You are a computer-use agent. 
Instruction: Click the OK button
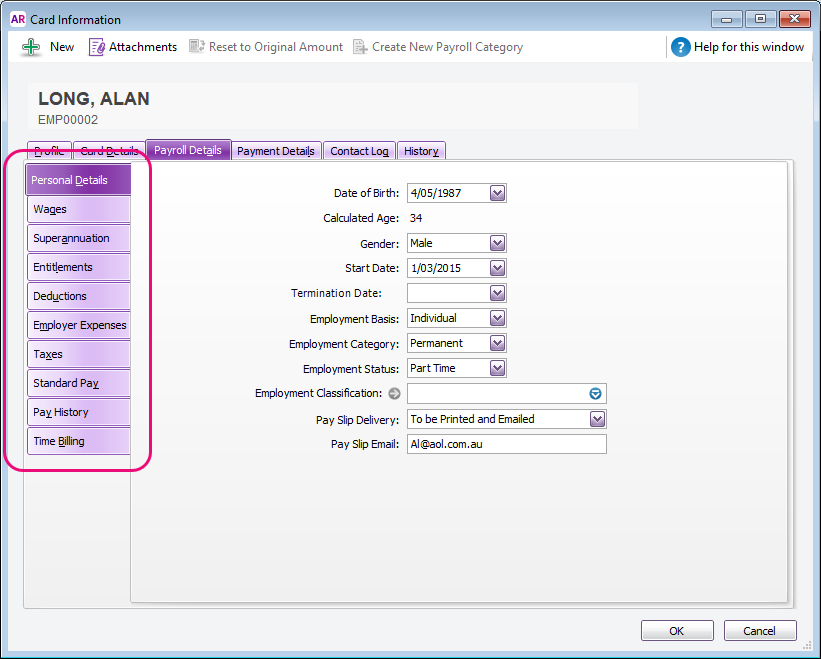[x=677, y=630]
